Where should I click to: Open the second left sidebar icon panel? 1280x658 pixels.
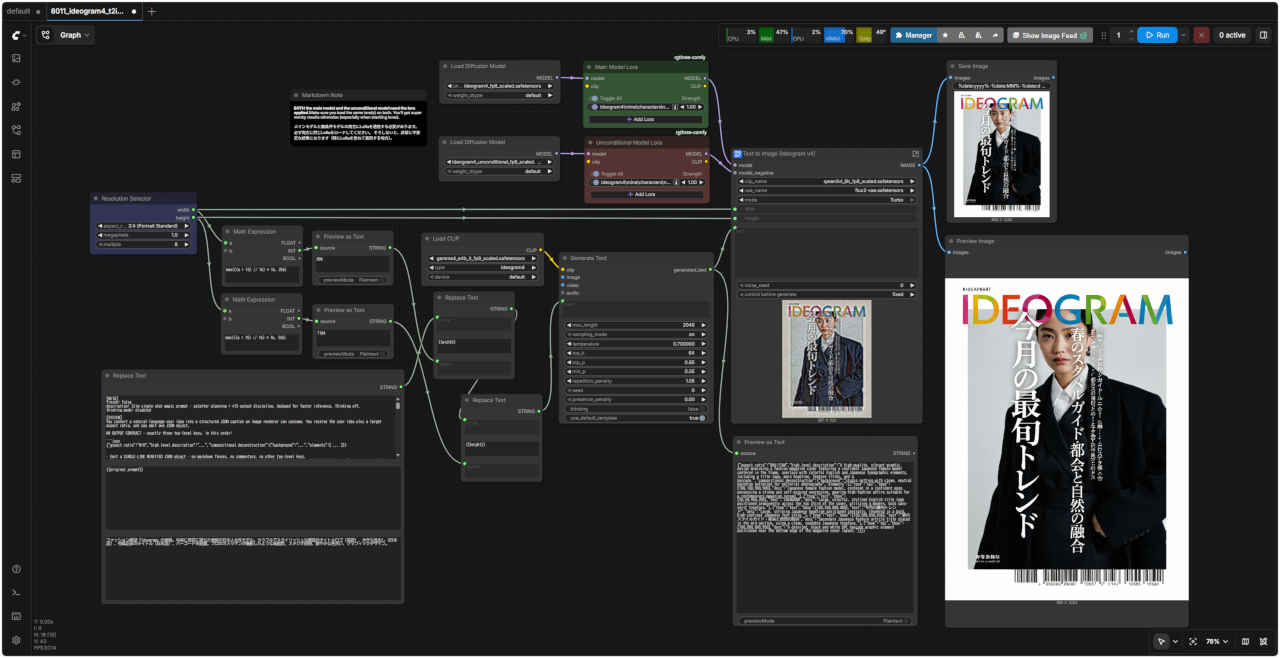click(16, 58)
